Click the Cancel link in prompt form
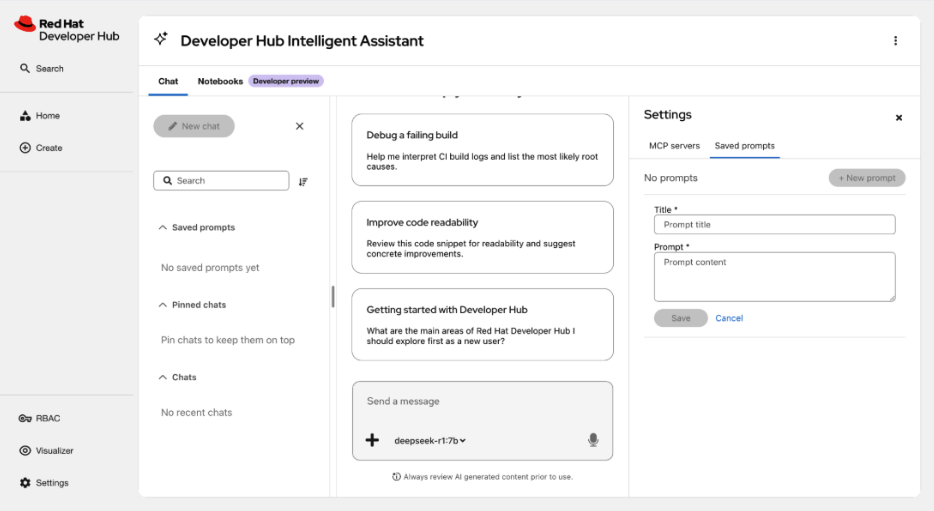Image resolution: width=934 pixels, height=511 pixels. click(x=729, y=318)
